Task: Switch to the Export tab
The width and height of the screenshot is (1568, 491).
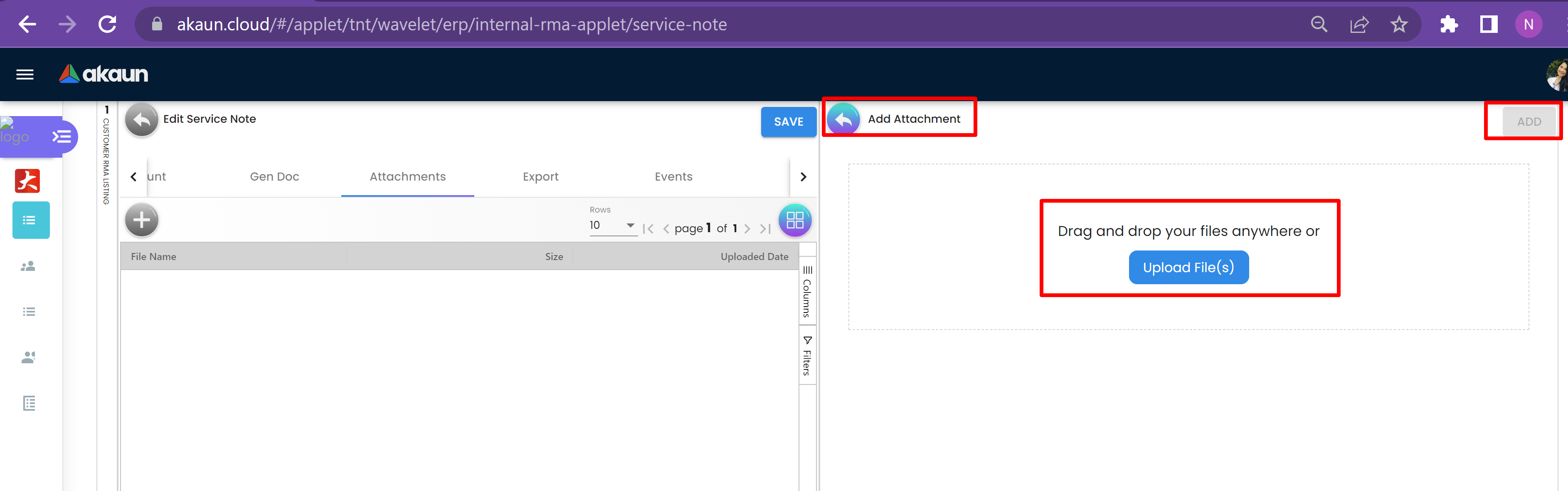Action: [x=540, y=177]
